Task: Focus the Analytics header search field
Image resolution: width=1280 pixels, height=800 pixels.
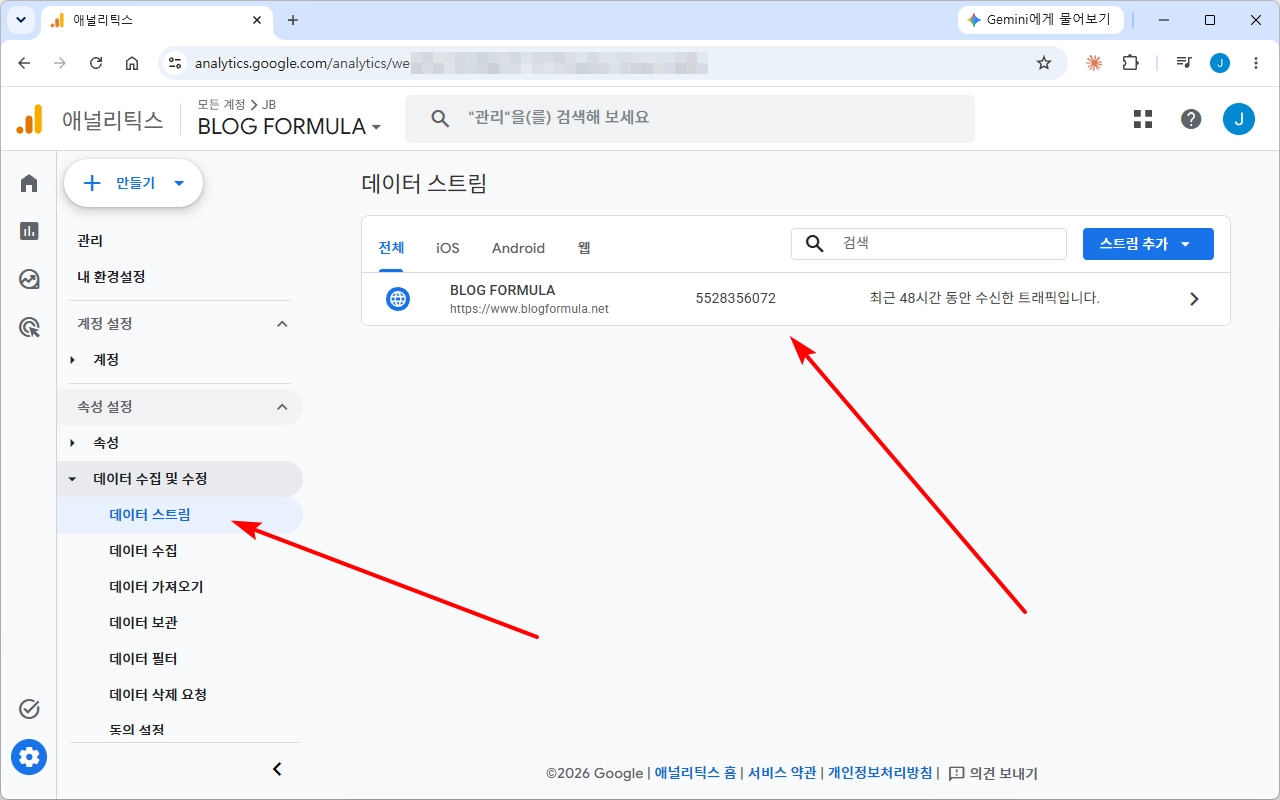Action: (x=690, y=118)
